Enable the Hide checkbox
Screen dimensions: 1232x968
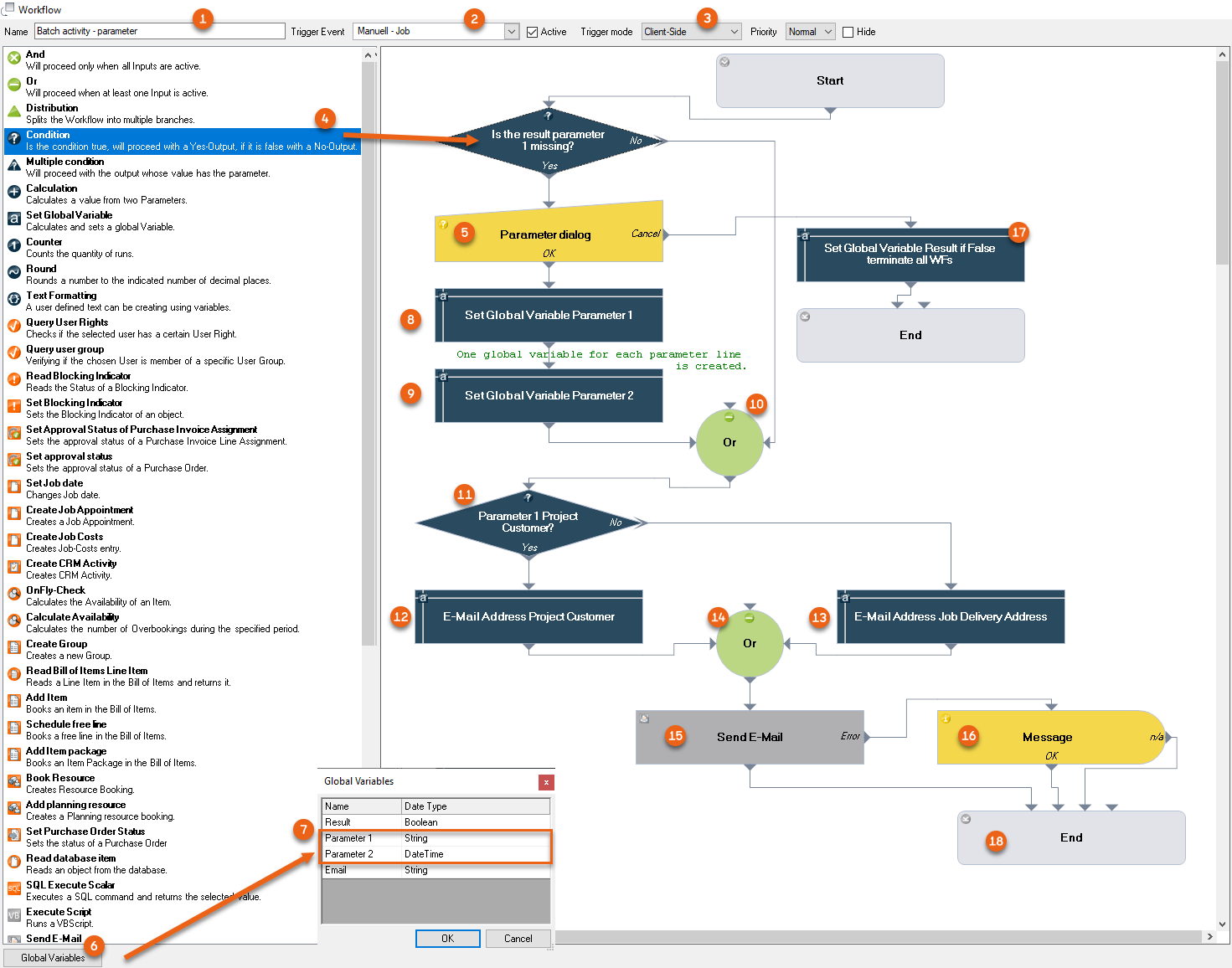[848, 32]
